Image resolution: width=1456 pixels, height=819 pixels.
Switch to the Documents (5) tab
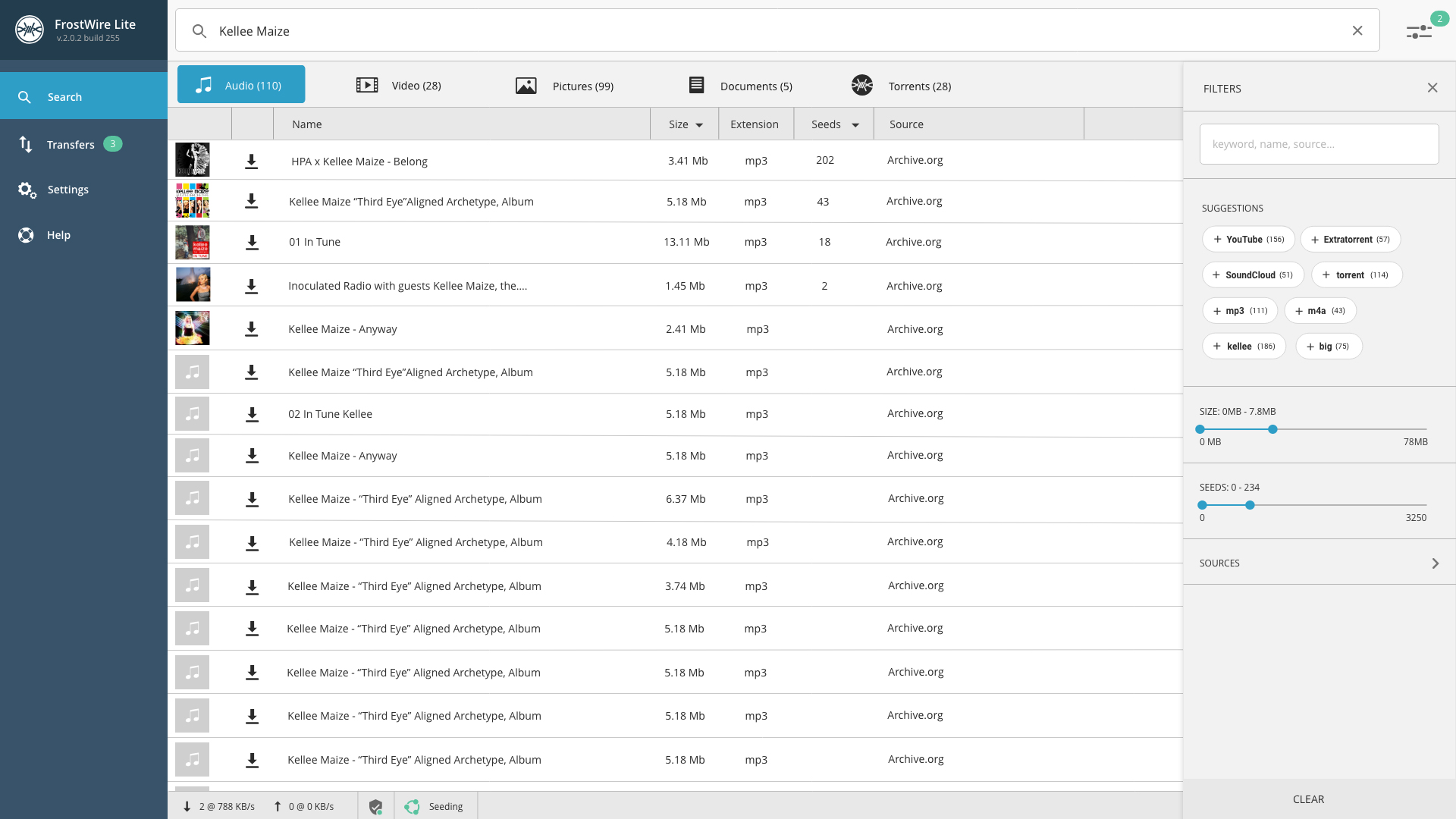[x=740, y=86]
